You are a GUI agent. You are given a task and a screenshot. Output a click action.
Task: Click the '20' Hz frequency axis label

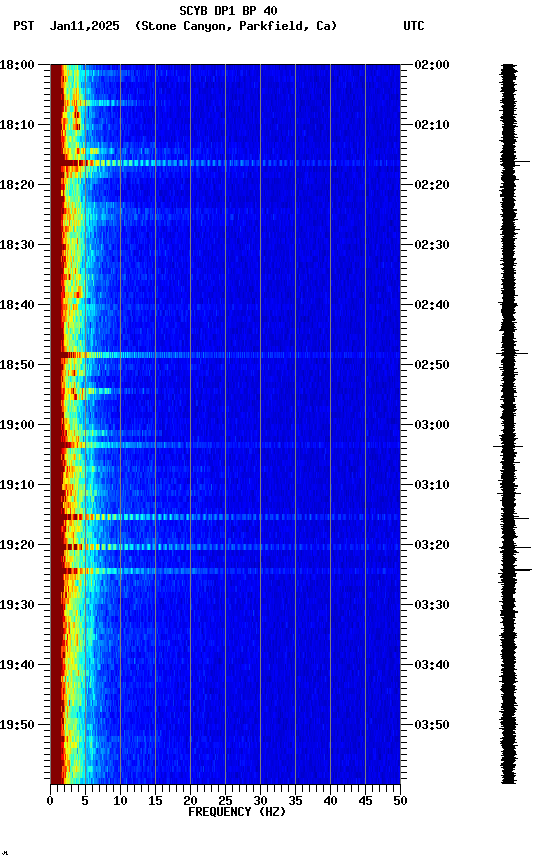tap(190, 801)
